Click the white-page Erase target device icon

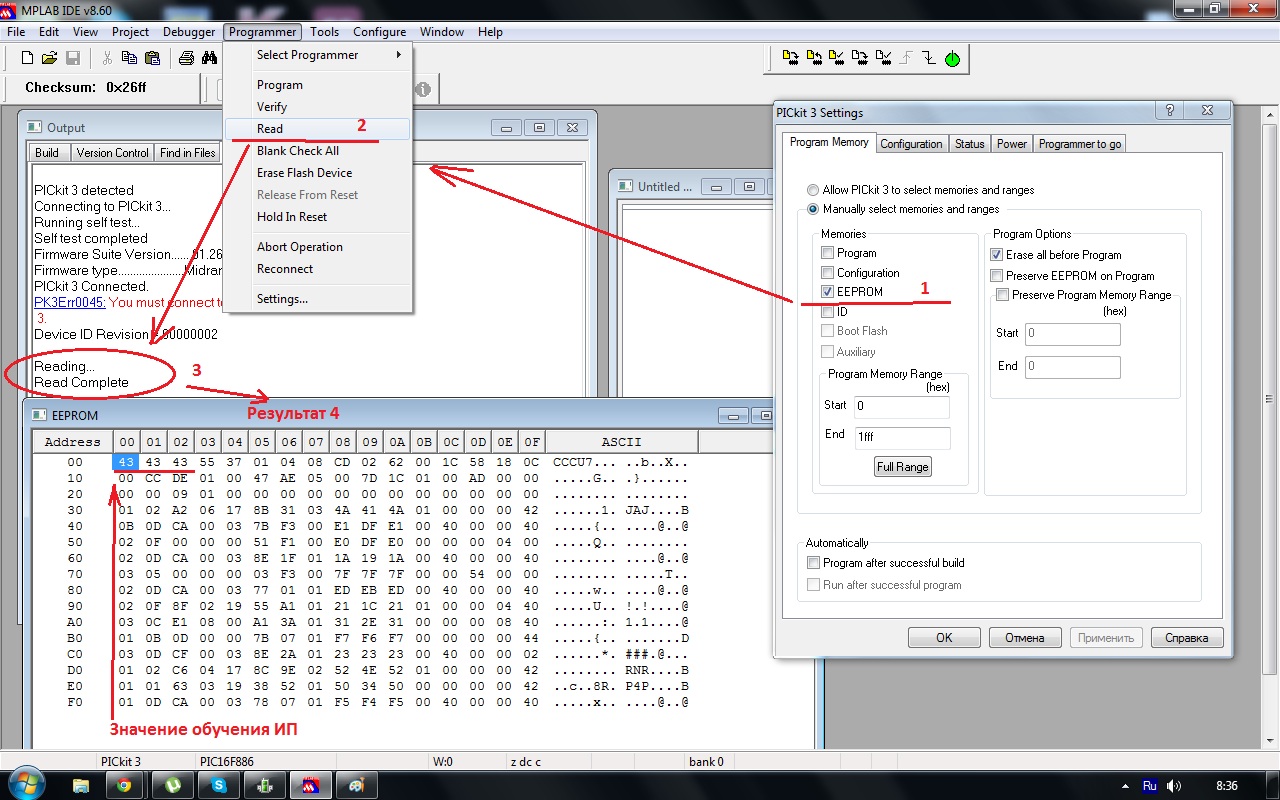(860, 59)
